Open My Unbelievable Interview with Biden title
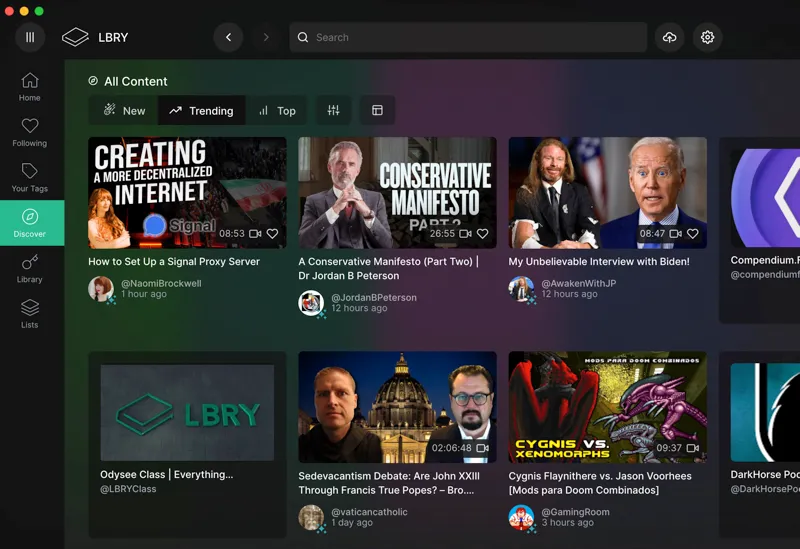This screenshot has height=549, width=800. 599,261
